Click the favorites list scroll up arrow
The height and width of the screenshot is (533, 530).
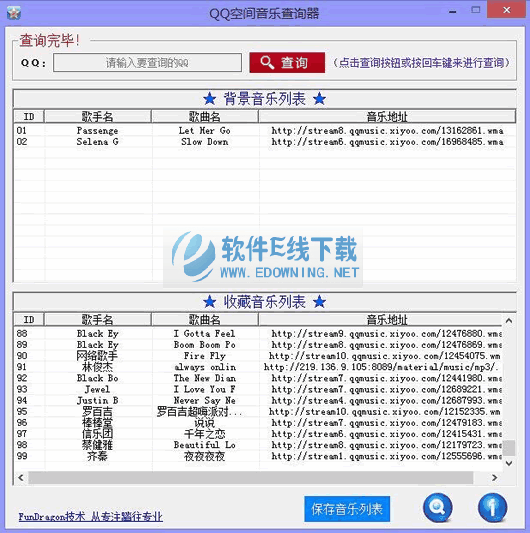click(x=509, y=320)
